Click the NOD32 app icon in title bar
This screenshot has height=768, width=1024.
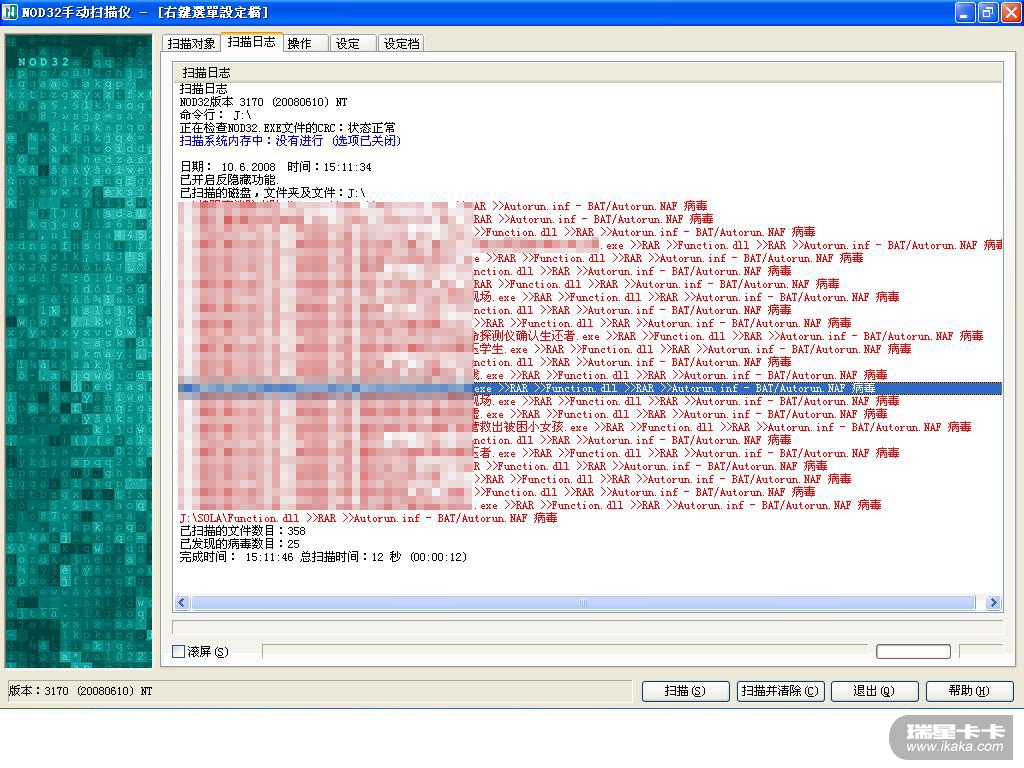click(x=10, y=12)
